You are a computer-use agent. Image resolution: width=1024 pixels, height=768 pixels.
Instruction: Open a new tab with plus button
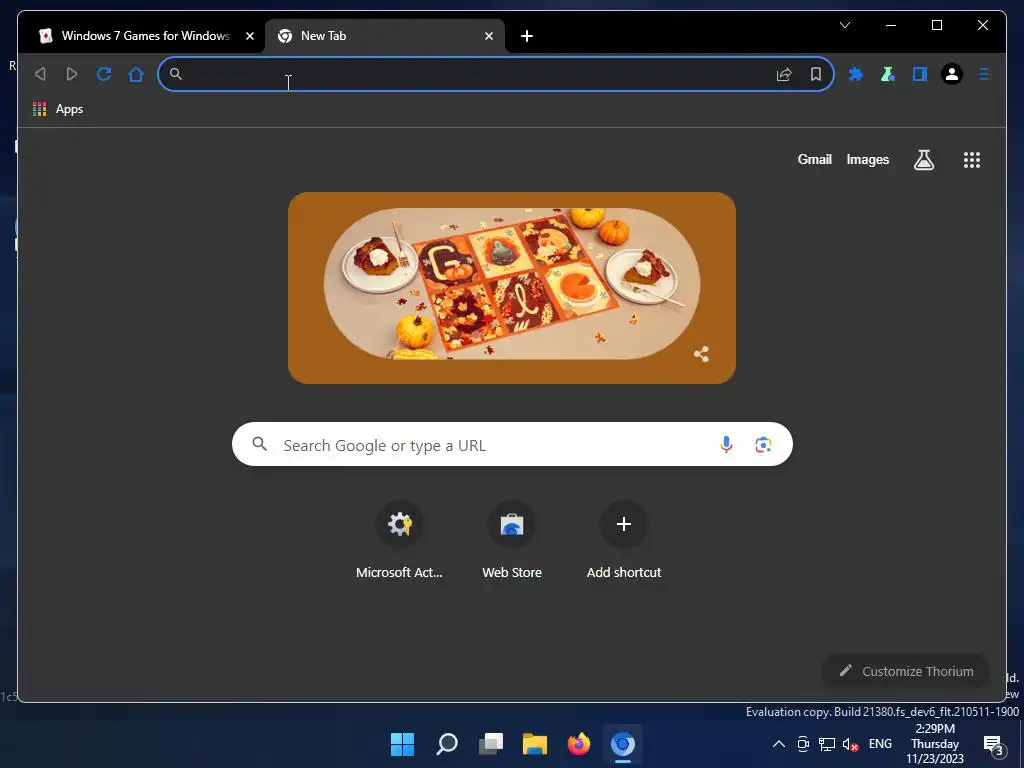(527, 36)
